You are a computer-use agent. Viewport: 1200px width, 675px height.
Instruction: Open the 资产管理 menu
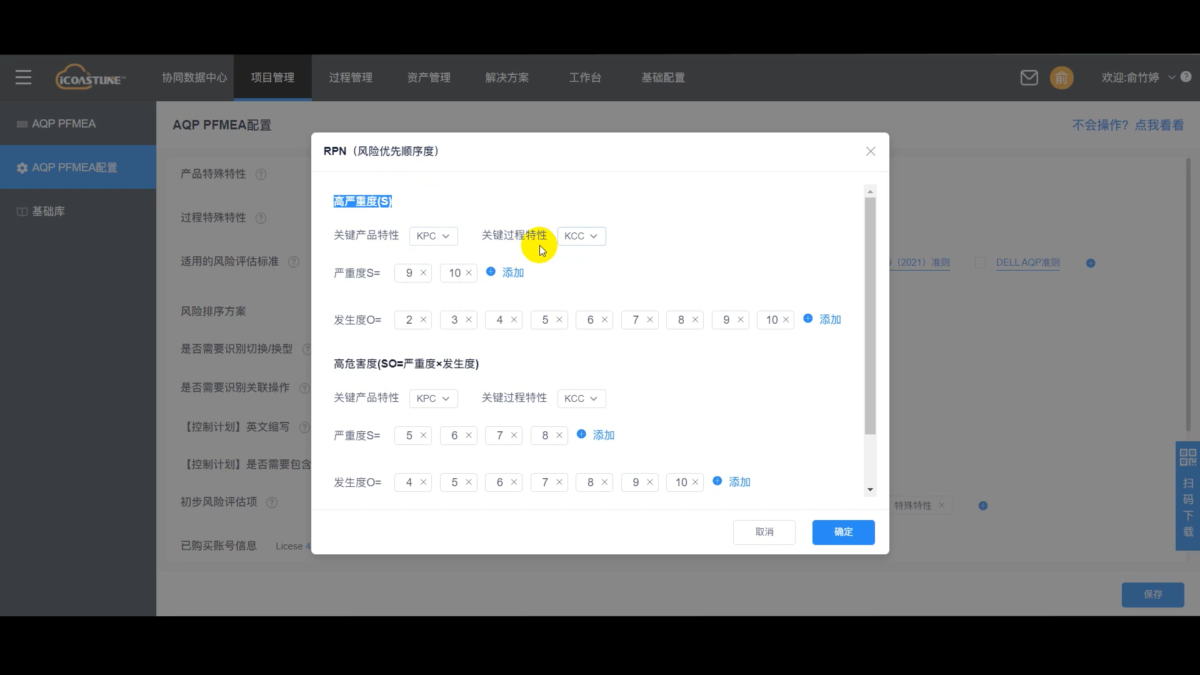(x=428, y=77)
